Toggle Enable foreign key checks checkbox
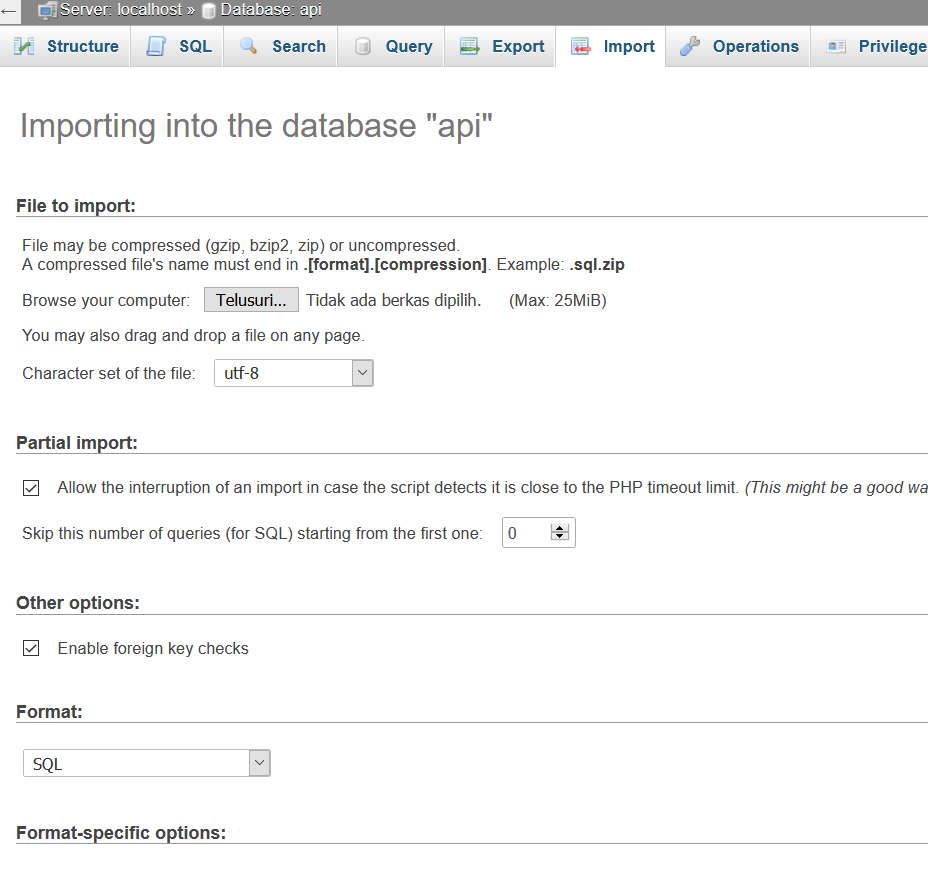 (31, 648)
